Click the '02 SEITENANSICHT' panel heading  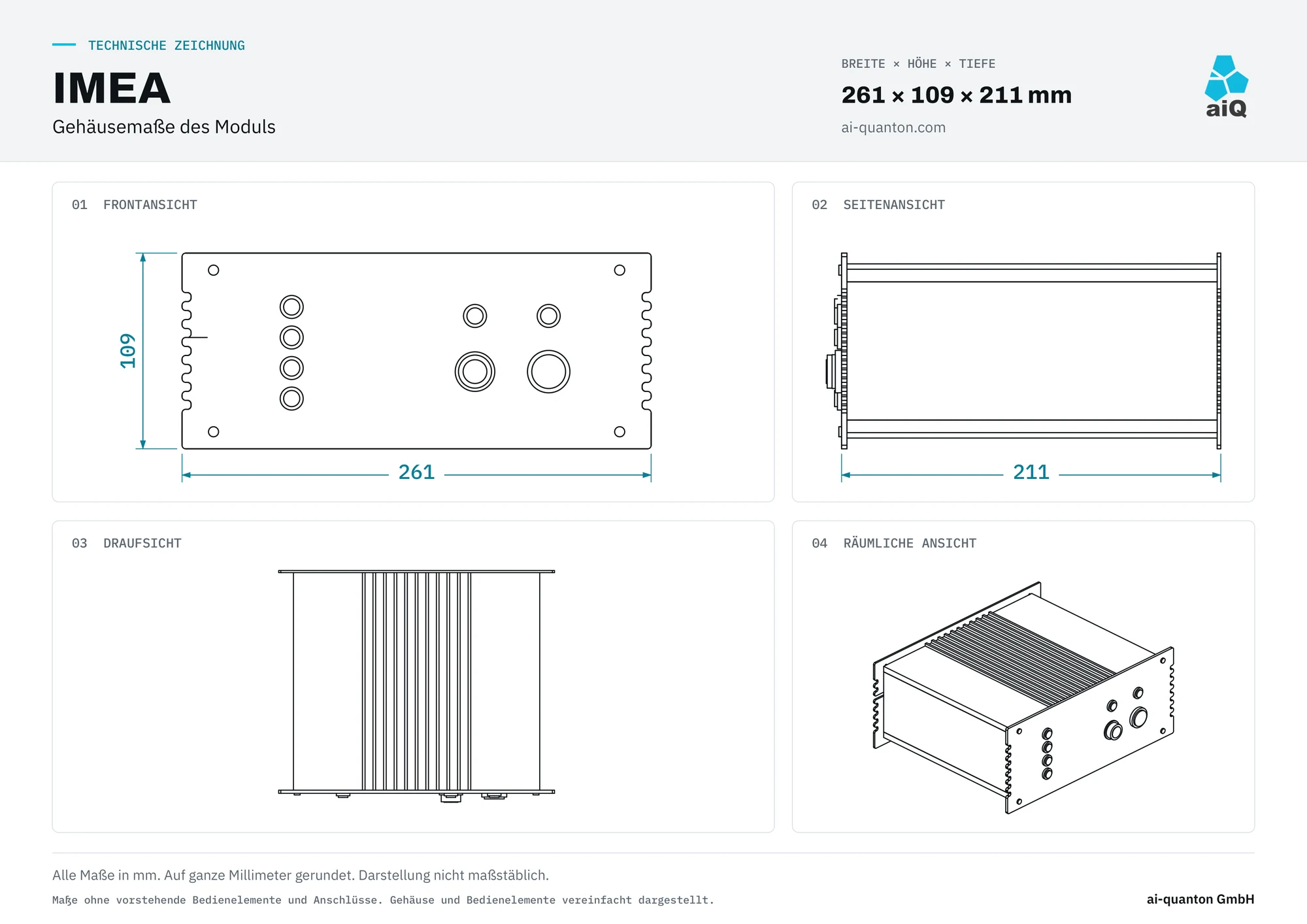point(878,205)
